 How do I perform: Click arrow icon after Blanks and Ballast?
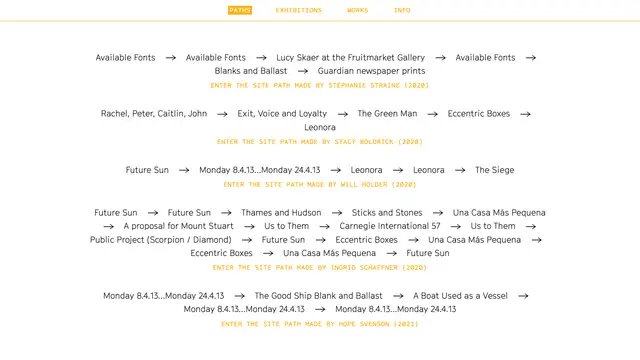(x=302, y=71)
